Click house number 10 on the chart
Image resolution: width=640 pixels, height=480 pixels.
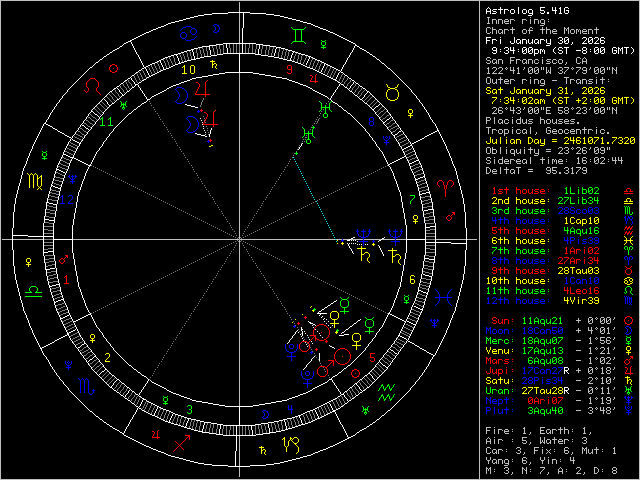pyautogui.click(x=188, y=70)
